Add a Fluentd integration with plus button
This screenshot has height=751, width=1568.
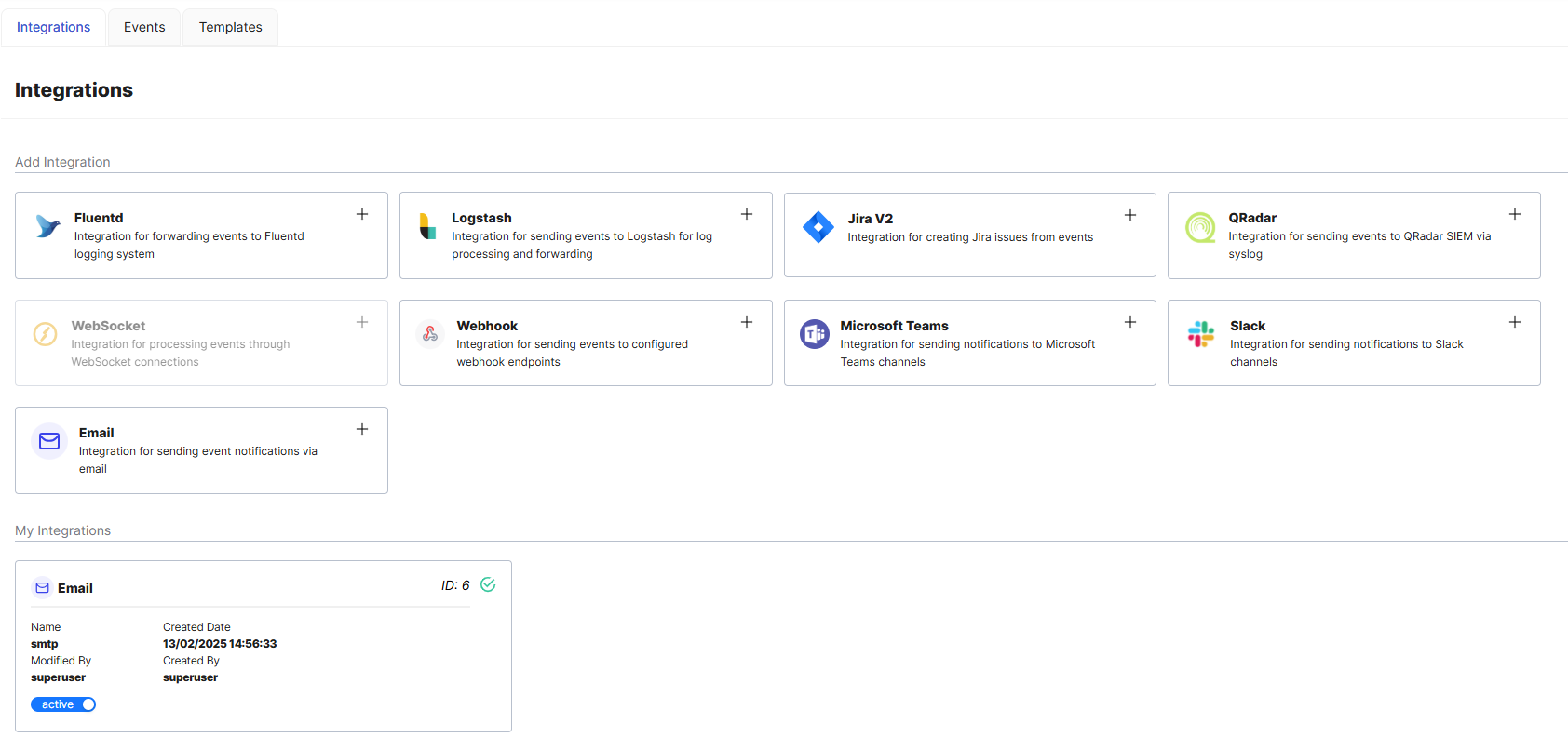362,214
